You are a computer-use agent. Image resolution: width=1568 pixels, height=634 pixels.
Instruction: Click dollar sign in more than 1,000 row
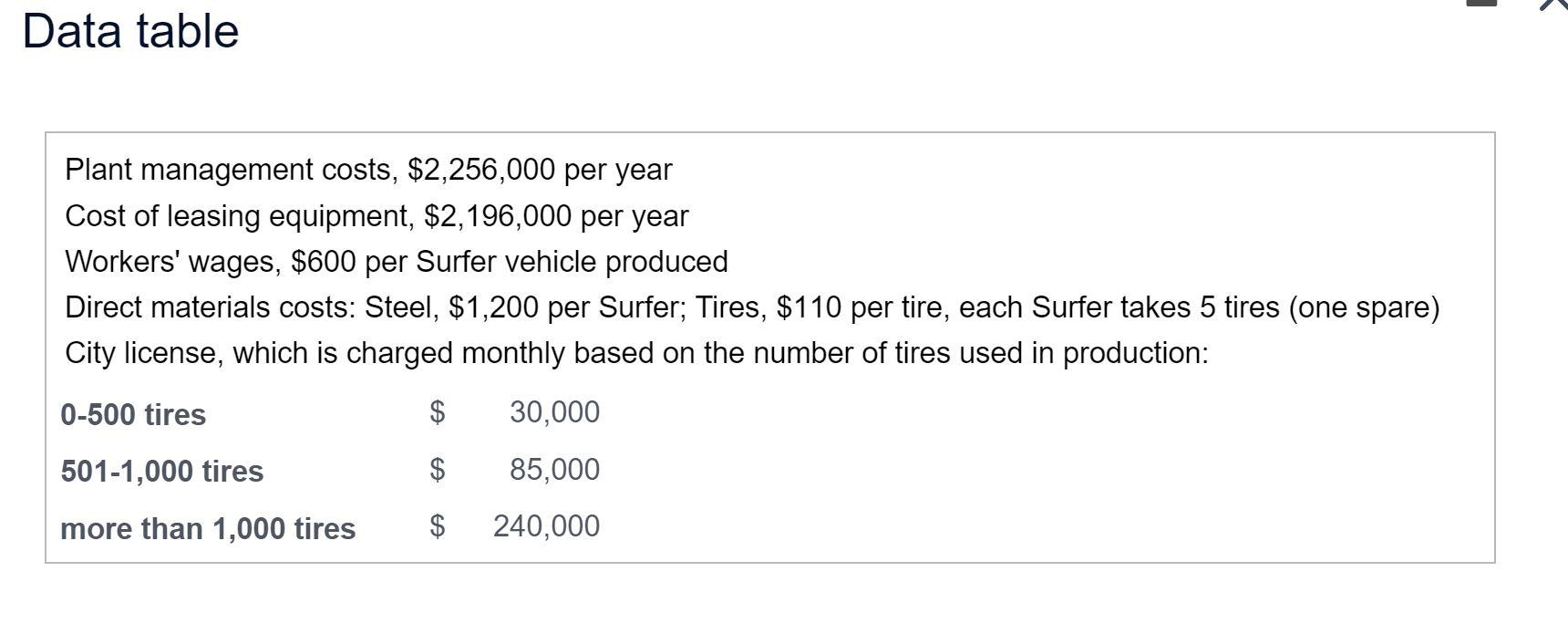(438, 526)
